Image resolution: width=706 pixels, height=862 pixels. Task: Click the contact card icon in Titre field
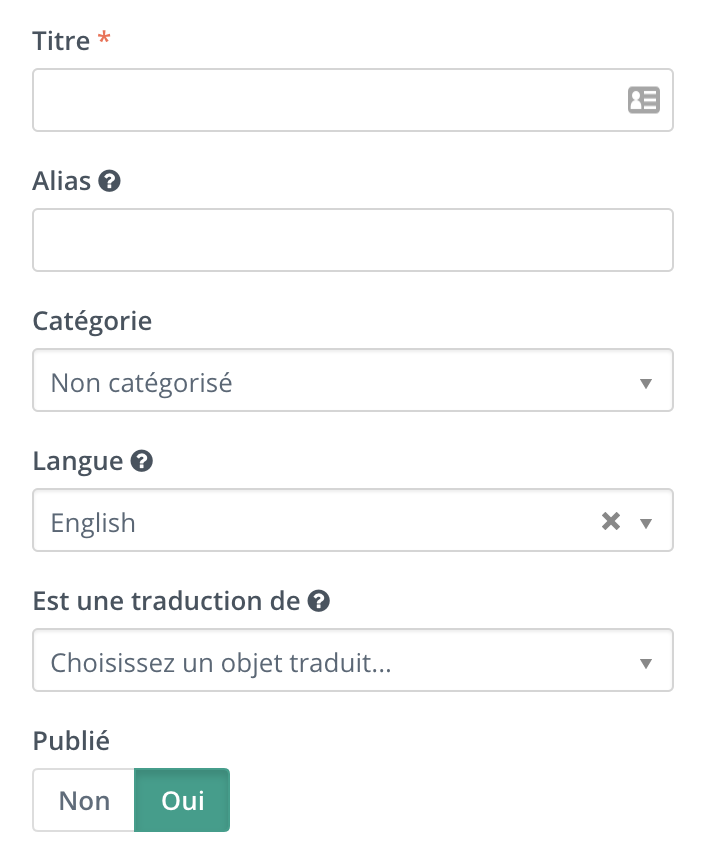[644, 100]
